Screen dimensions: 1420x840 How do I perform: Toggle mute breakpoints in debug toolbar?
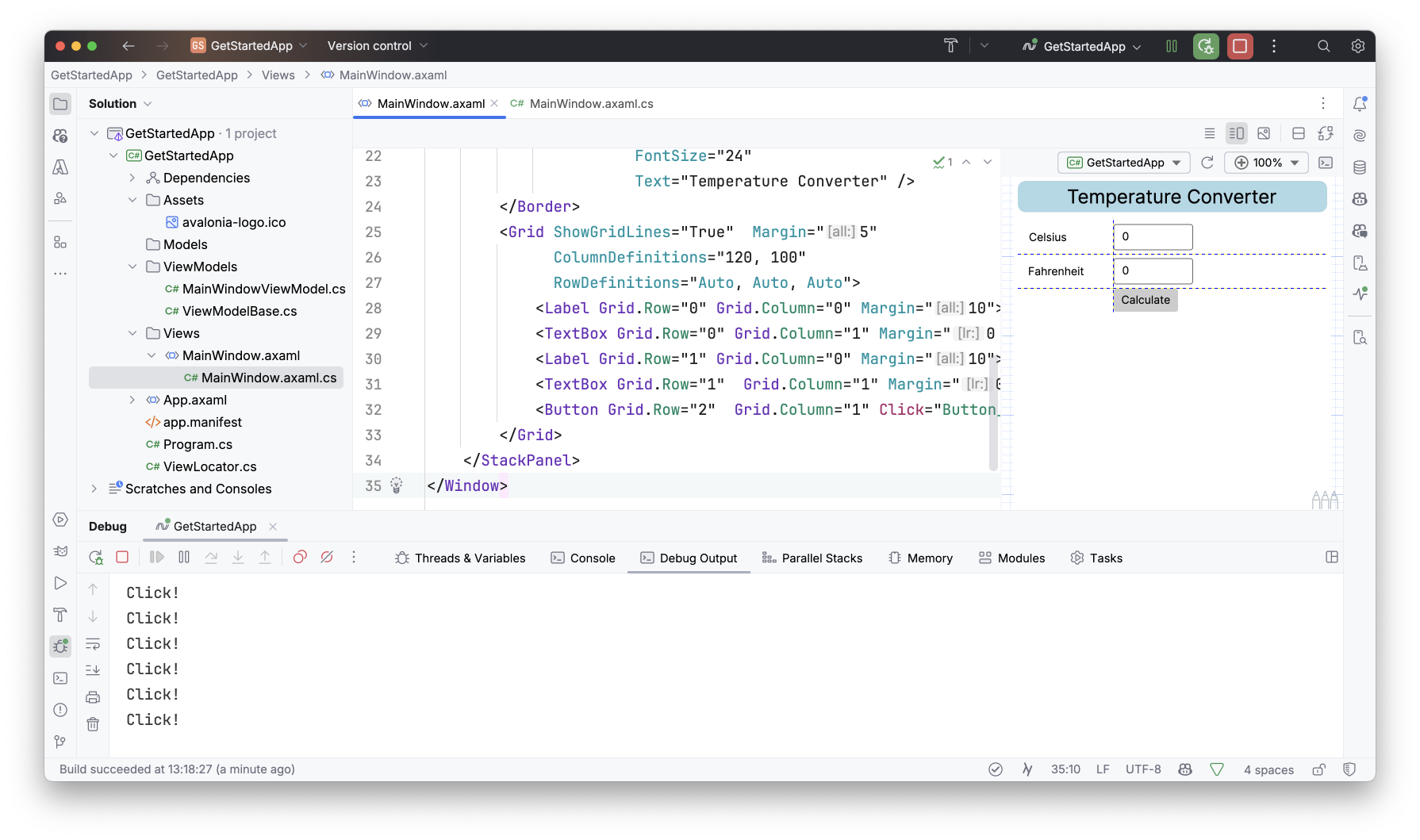click(x=327, y=558)
